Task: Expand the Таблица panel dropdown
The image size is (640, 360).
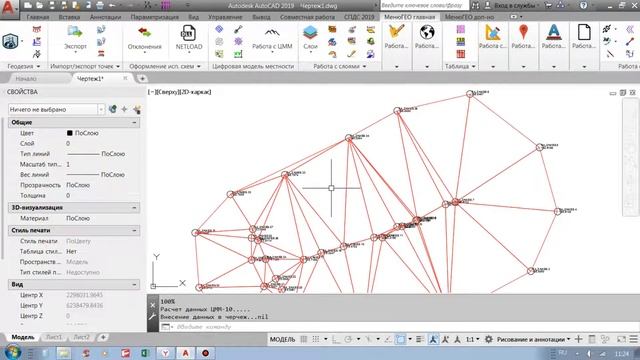Action: tap(473, 66)
